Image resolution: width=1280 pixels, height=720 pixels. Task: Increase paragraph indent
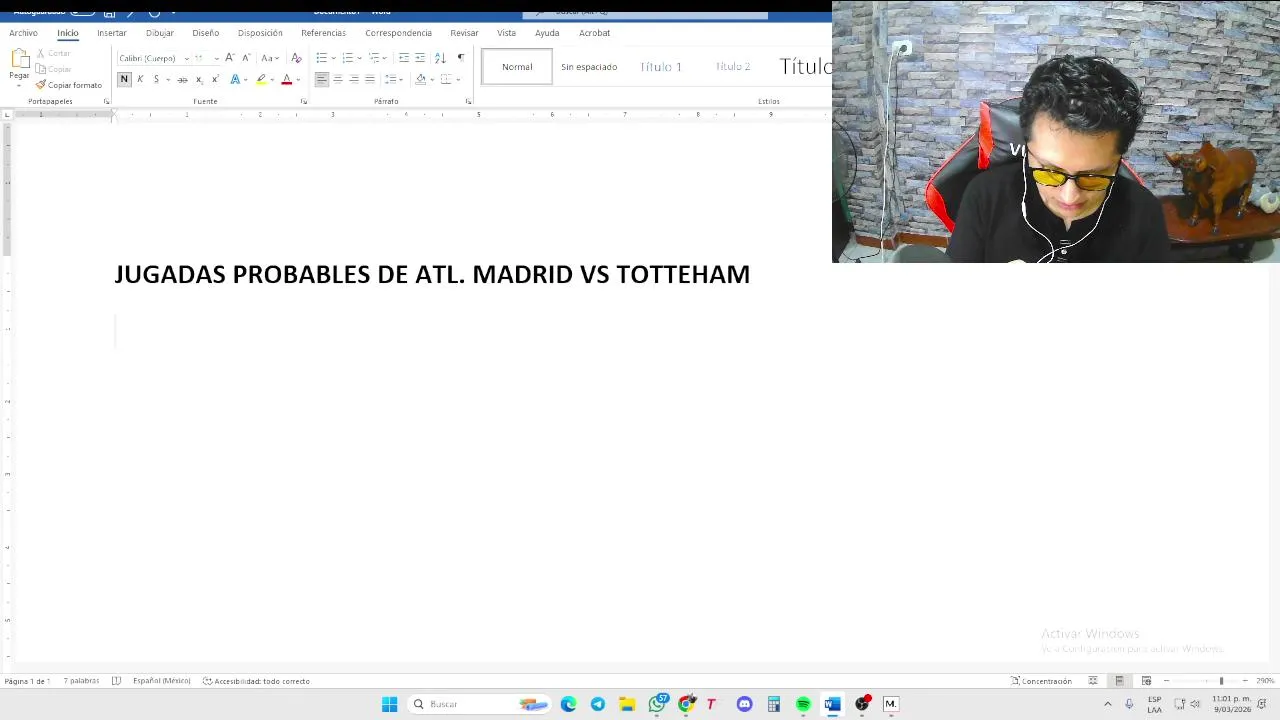click(420, 58)
